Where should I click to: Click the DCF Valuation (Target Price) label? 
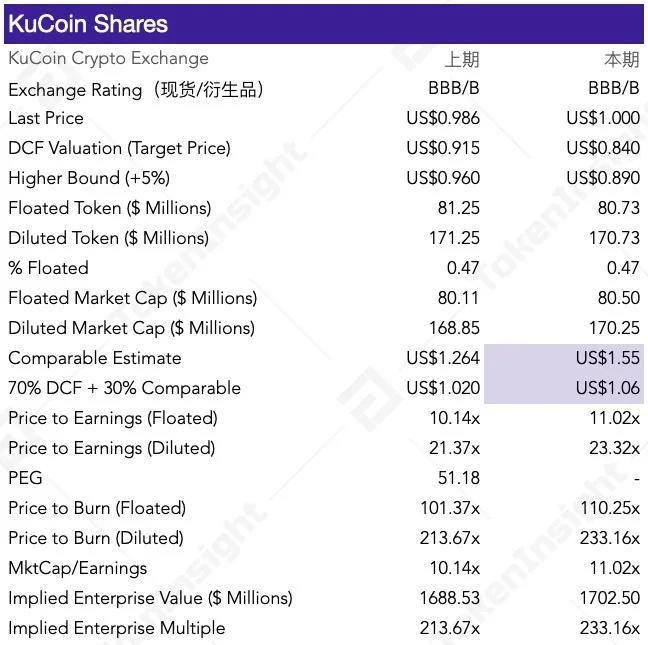(x=119, y=148)
